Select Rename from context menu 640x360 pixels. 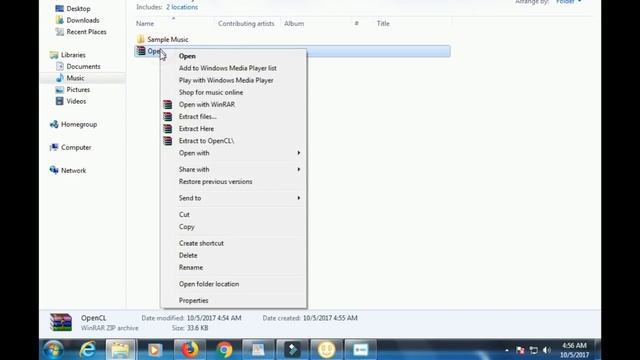tap(191, 268)
